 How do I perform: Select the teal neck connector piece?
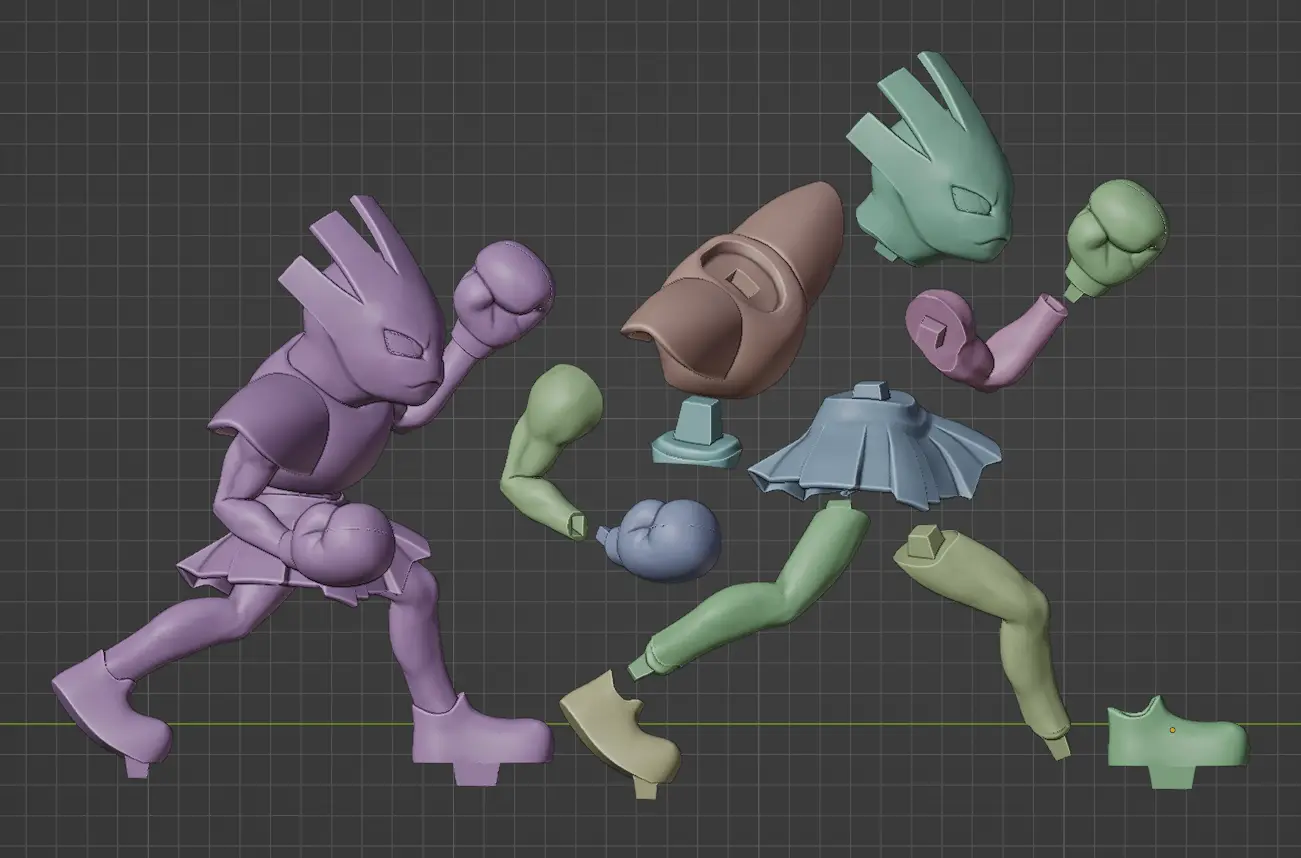pos(699,430)
